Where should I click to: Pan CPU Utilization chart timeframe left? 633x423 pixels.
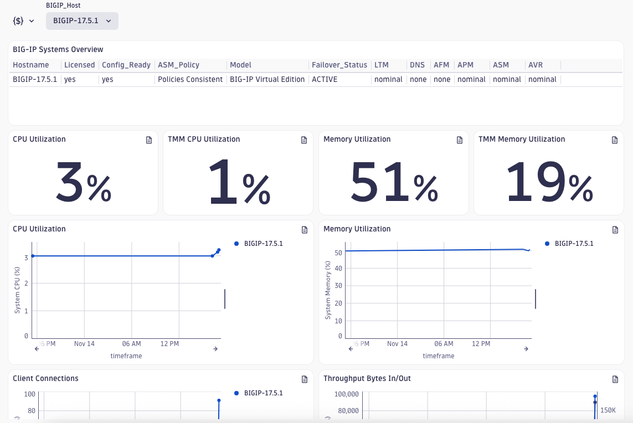[36, 348]
